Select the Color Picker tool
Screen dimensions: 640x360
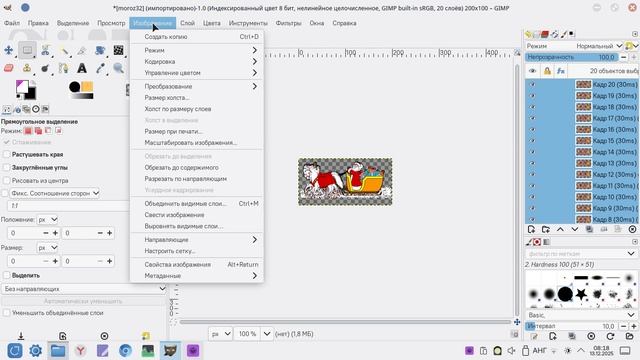100,68
